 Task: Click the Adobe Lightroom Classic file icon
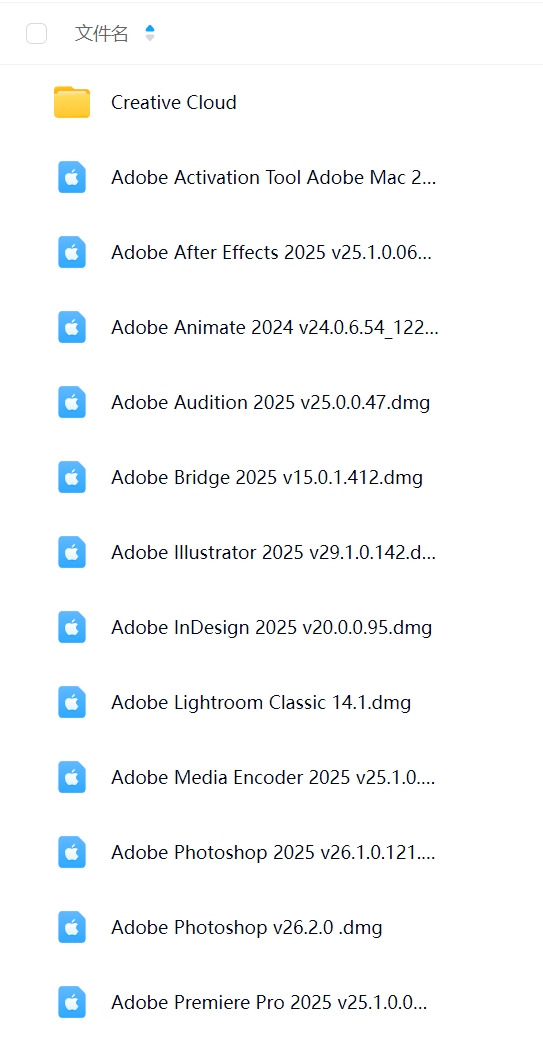(x=72, y=702)
